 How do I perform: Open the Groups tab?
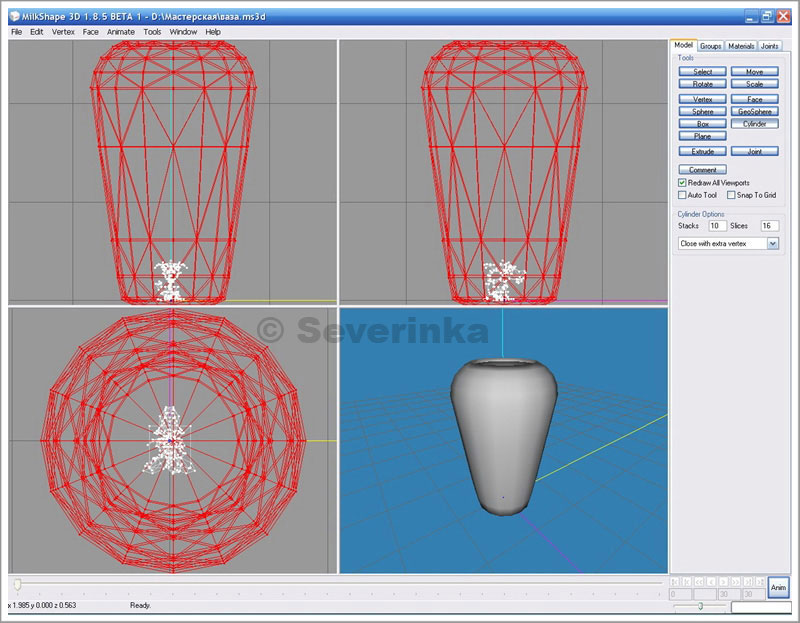click(710, 46)
